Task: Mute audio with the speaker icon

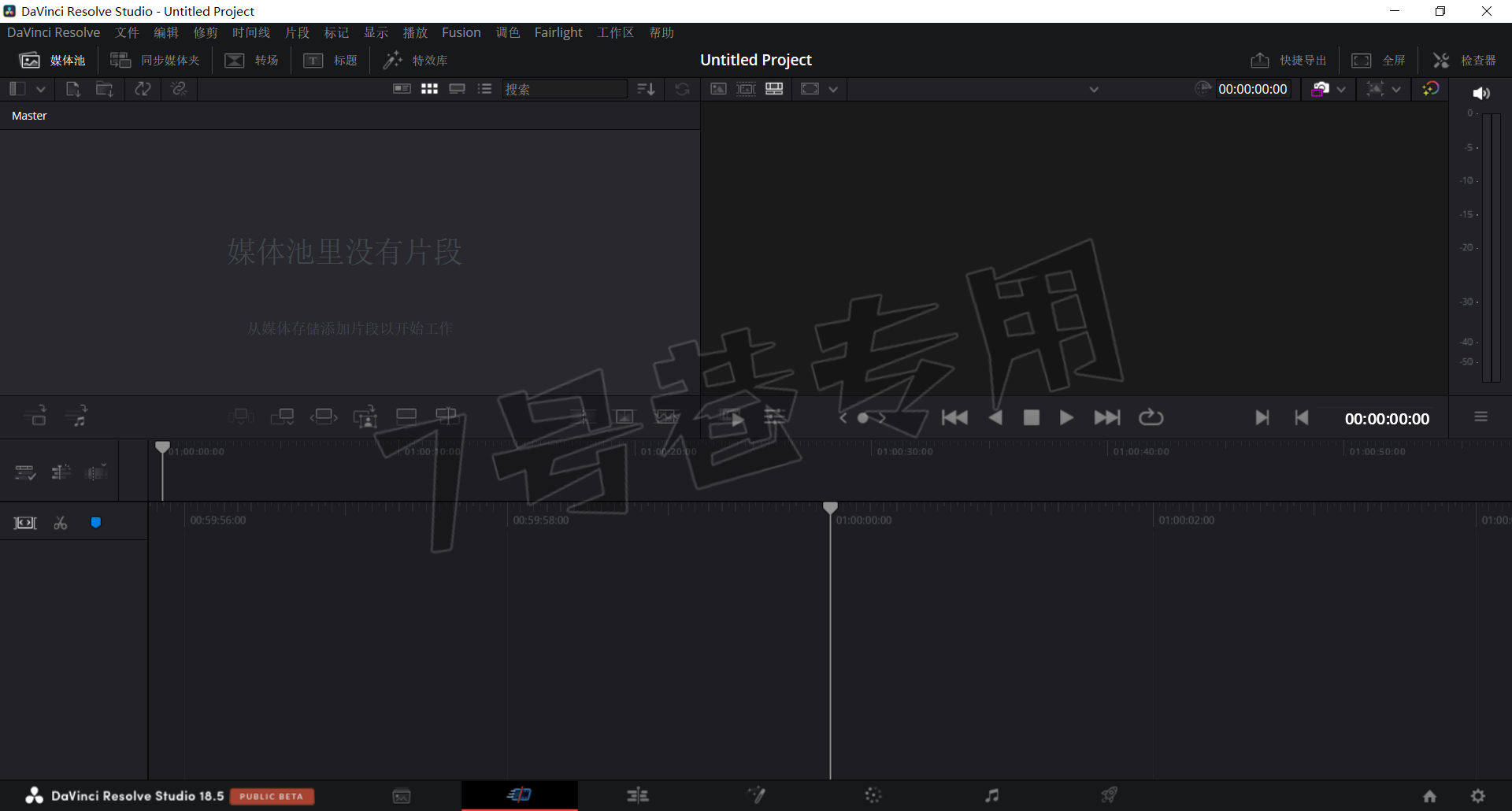Action: pos(1481,93)
